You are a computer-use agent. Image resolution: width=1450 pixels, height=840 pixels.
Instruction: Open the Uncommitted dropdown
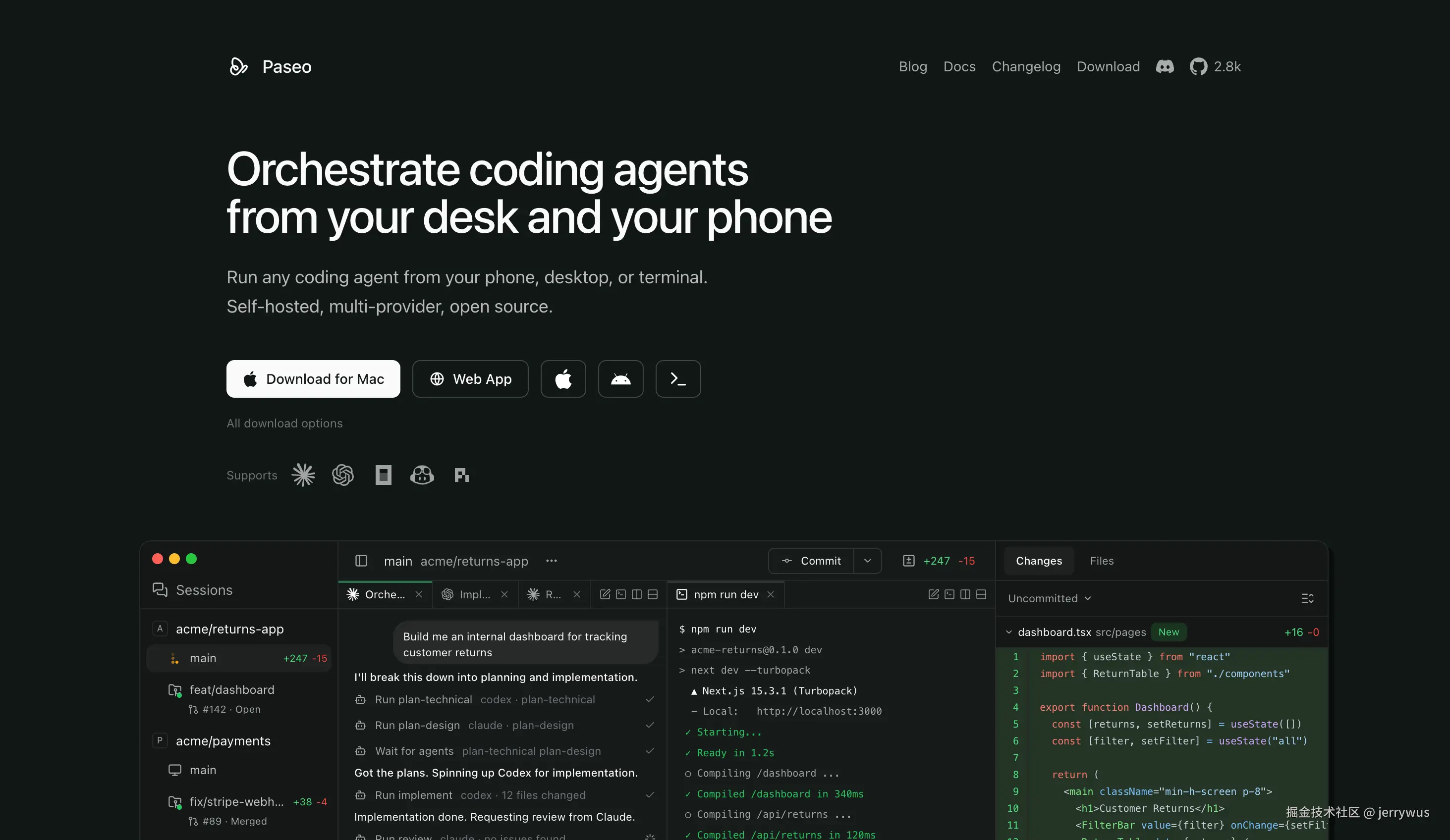tap(1049, 598)
